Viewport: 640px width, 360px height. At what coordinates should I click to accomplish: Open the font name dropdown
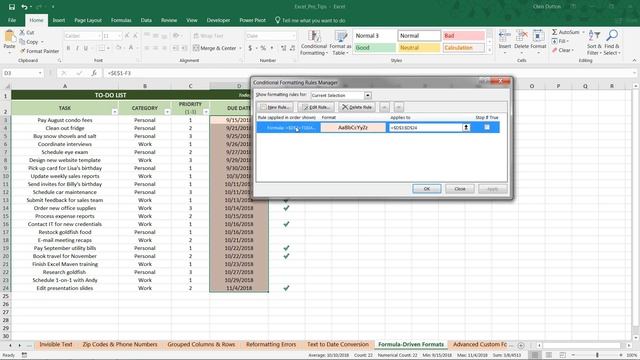click(99, 36)
